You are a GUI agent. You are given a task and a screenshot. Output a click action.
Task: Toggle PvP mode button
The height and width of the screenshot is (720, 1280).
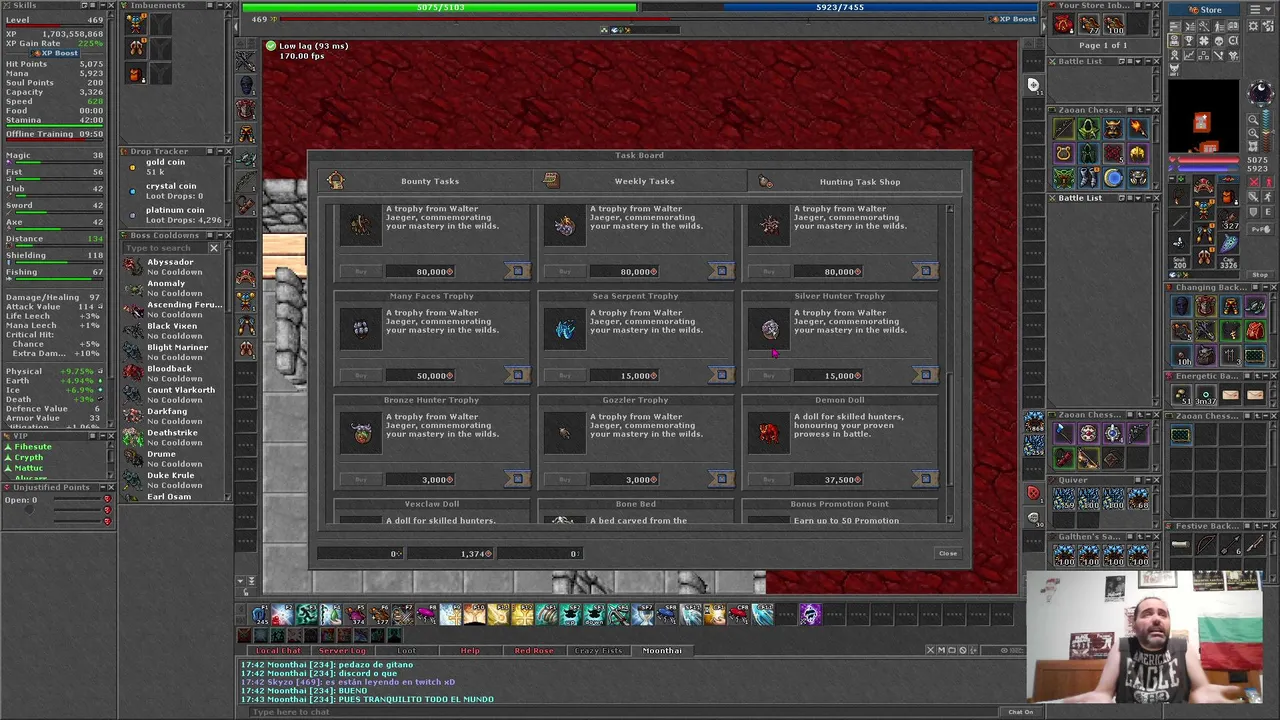point(1259,230)
